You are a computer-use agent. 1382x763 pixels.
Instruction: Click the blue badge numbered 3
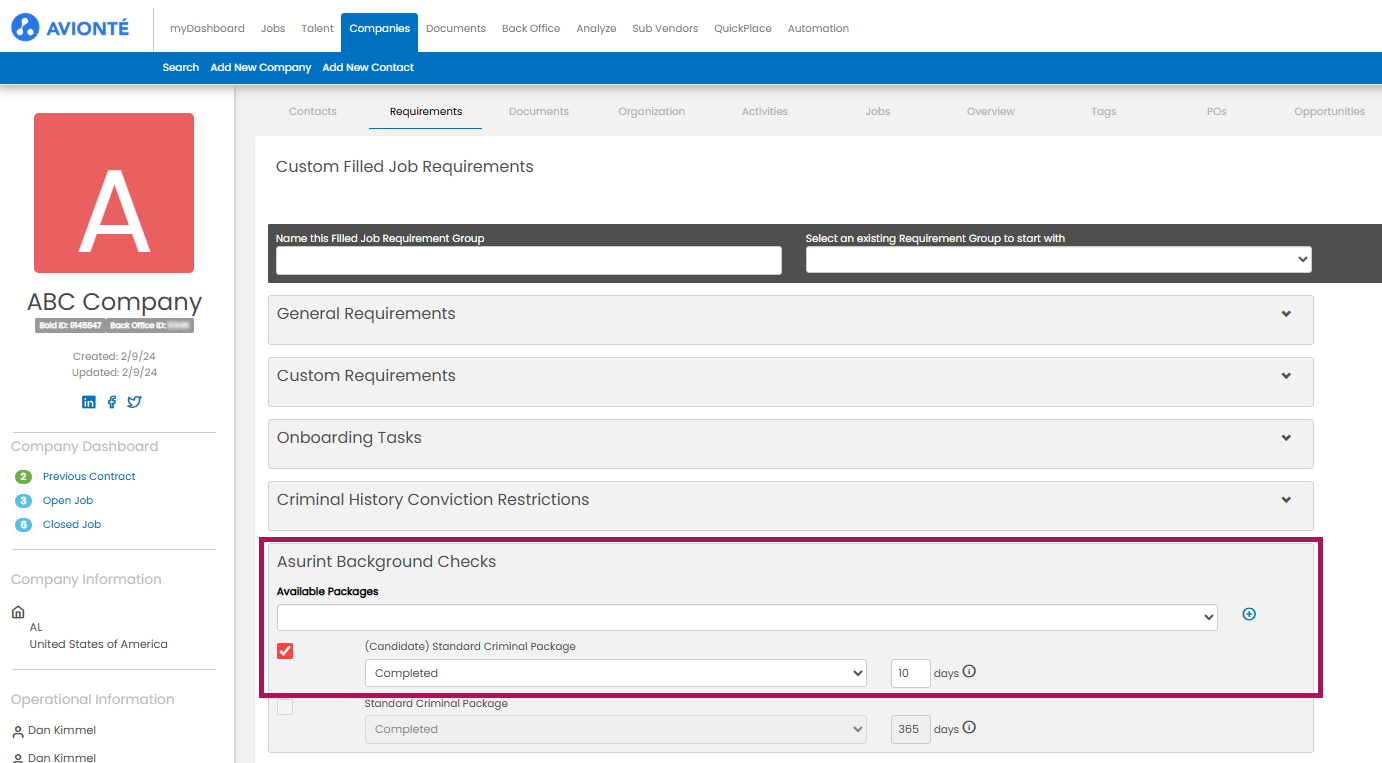pos(24,501)
